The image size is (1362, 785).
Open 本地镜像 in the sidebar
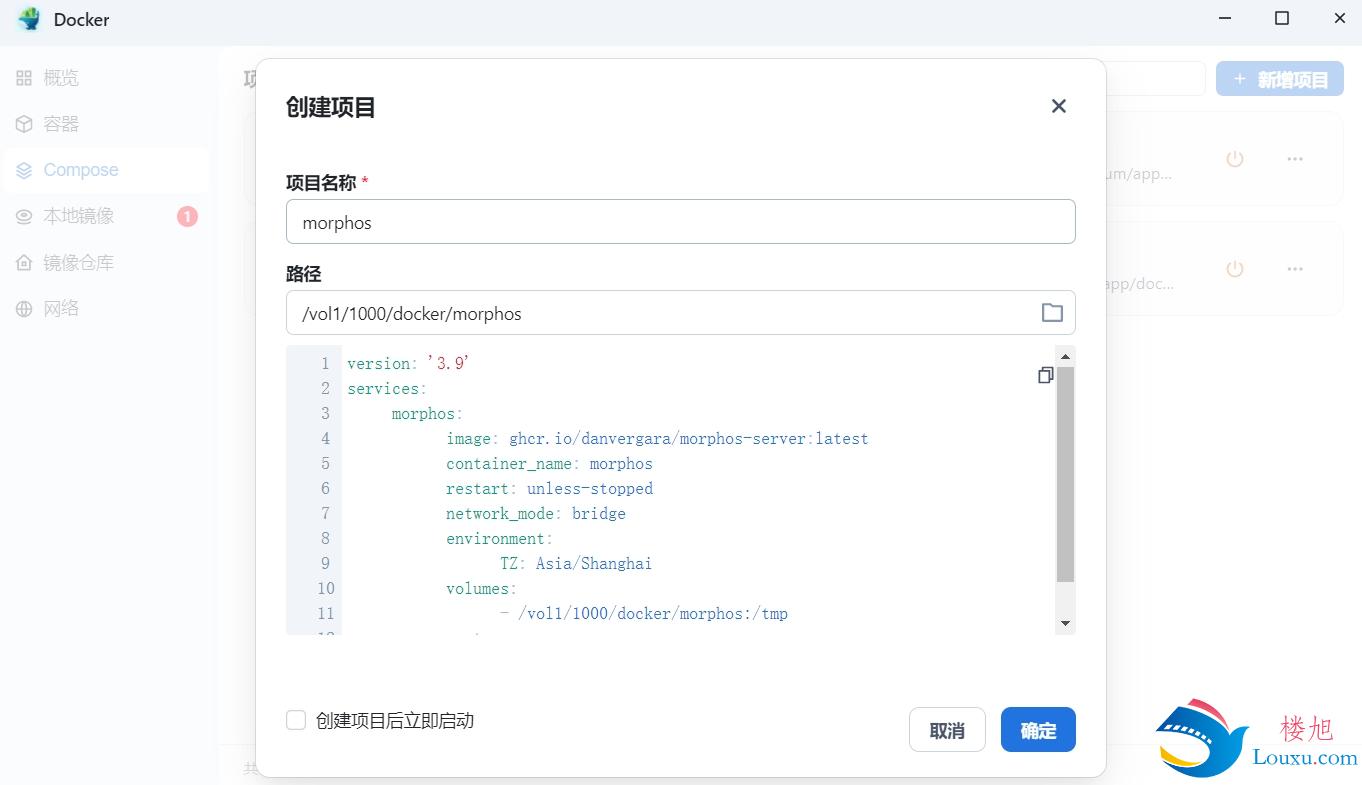(106, 216)
